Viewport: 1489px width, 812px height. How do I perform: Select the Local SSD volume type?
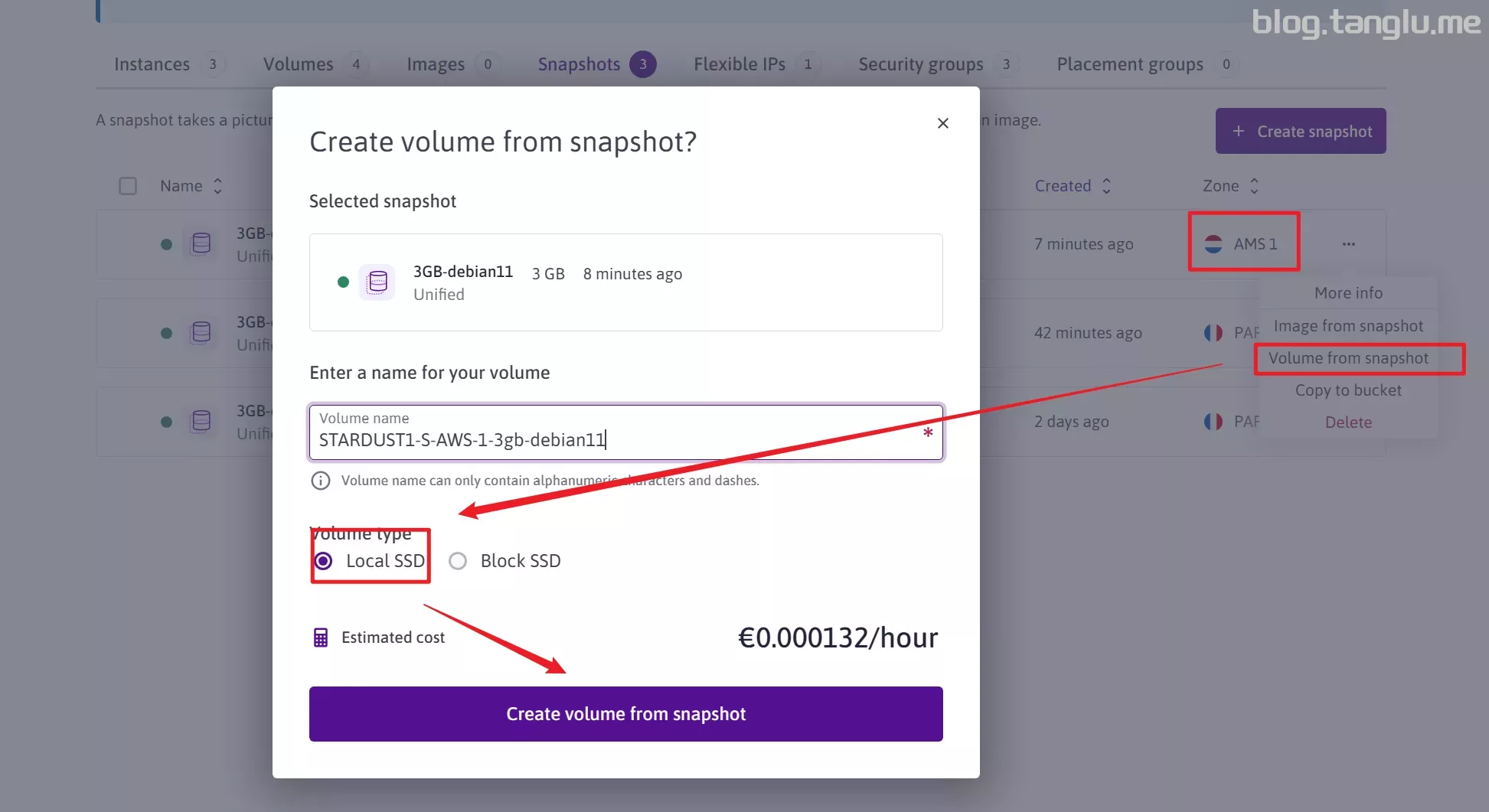tap(324, 561)
